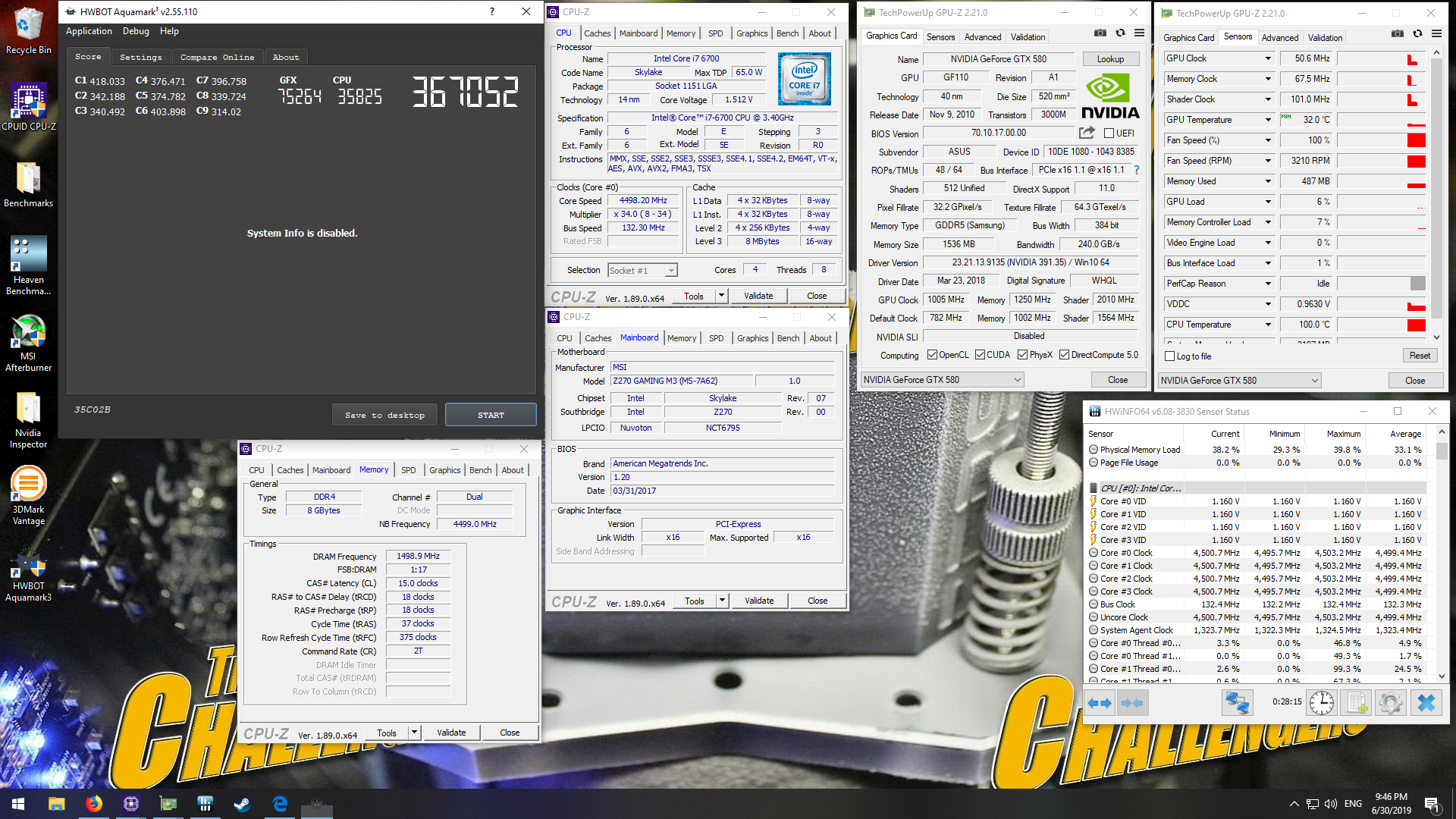Click Lookup button in GPU-Z
The height and width of the screenshot is (819, 1456).
(x=1110, y=59)
